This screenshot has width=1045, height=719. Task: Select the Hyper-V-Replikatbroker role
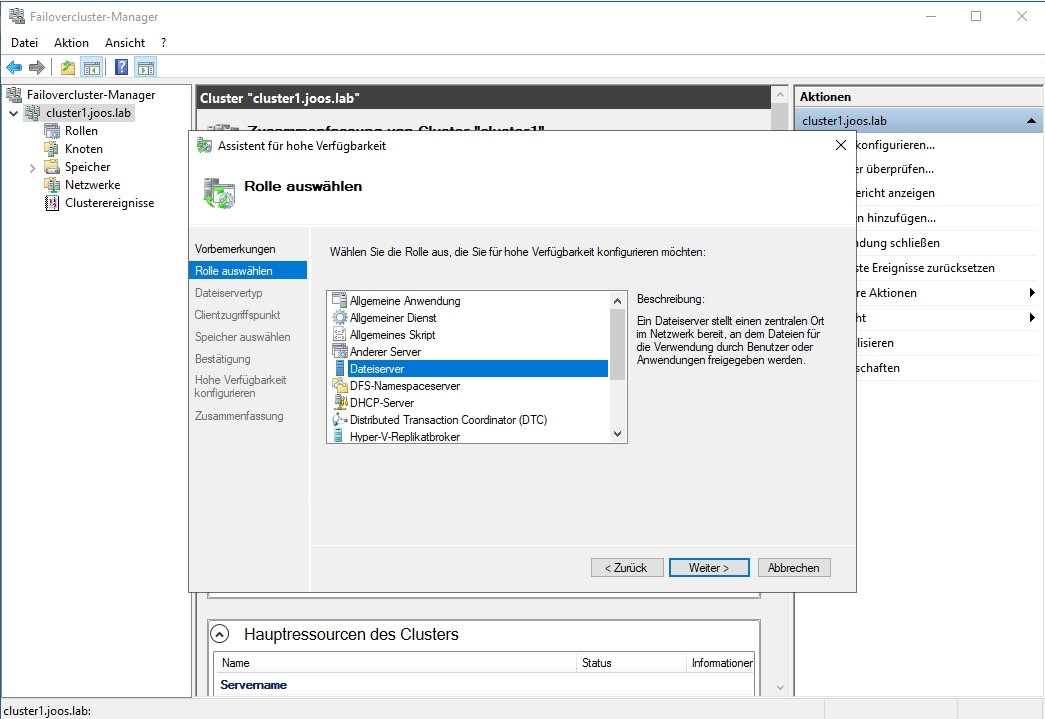click(405, 437)
